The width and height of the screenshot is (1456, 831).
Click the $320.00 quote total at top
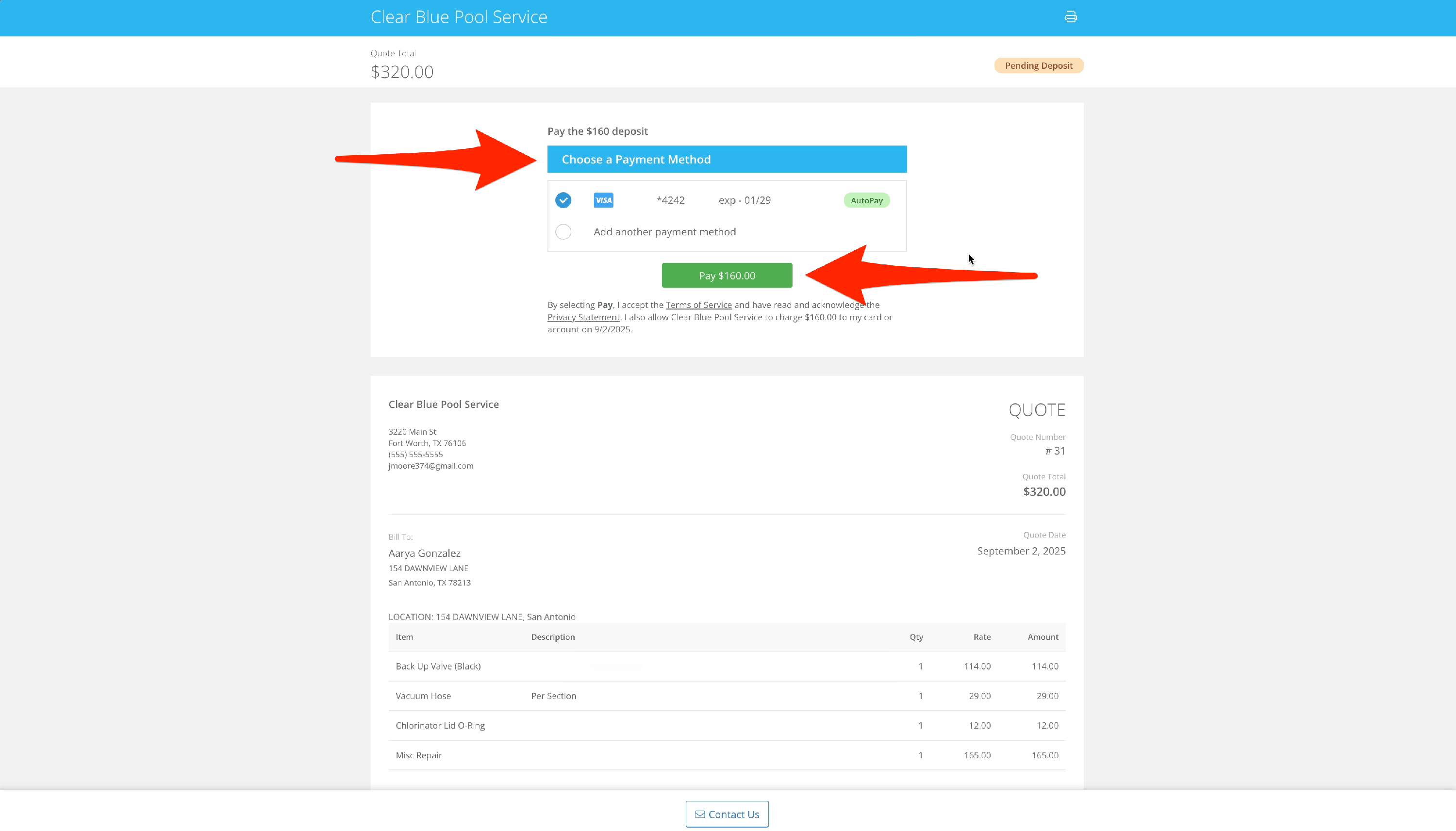(x=402, y=72)
